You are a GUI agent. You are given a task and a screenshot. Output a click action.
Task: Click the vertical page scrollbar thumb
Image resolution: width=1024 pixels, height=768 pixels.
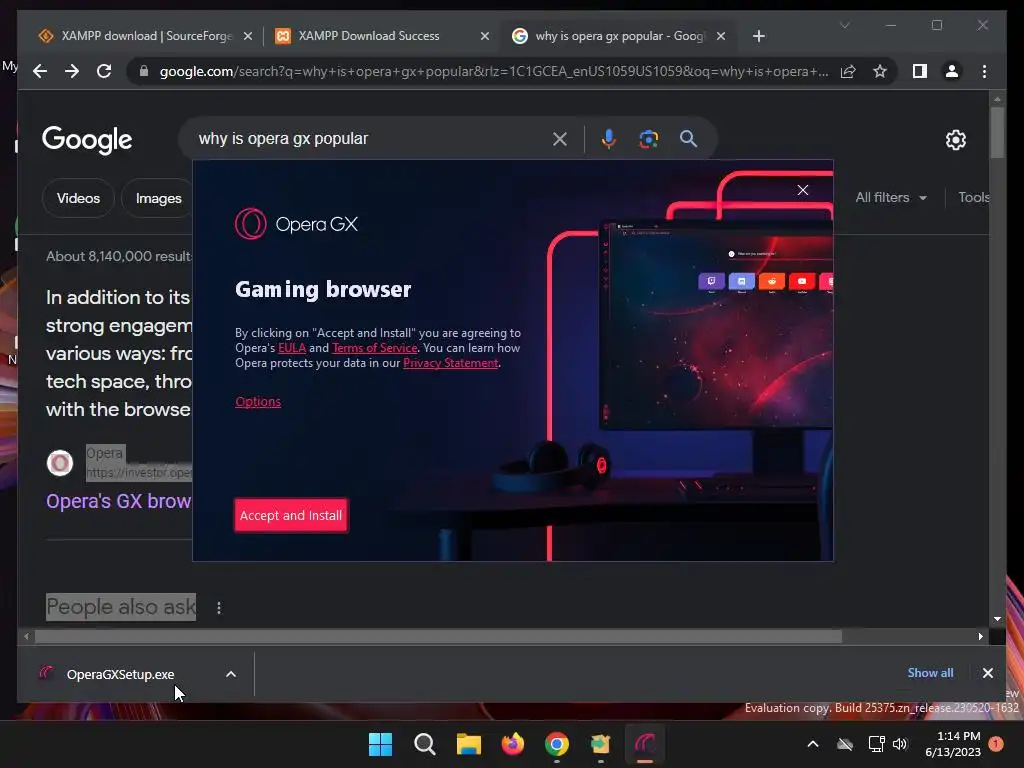tap(997, 133)
